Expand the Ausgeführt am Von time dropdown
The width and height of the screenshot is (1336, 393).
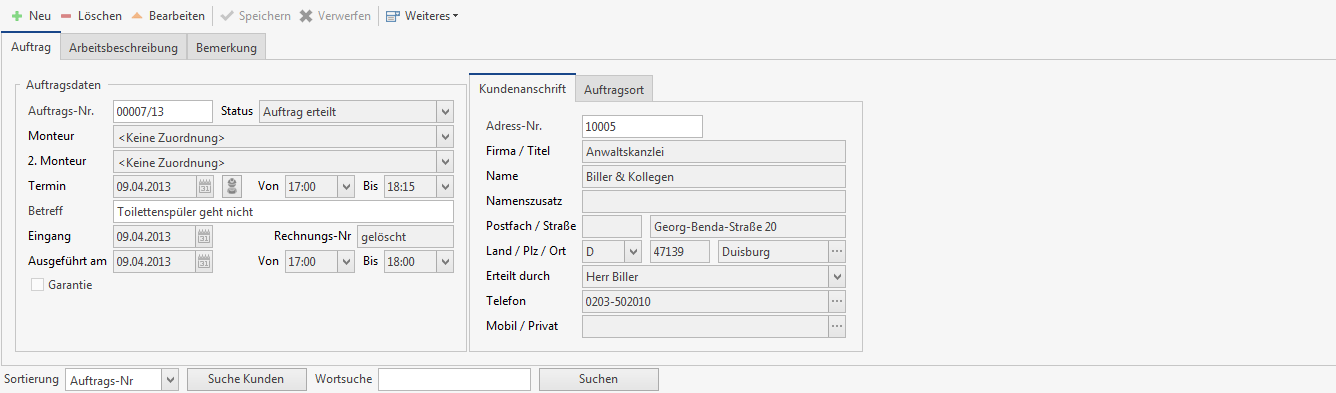coord(346,261)
